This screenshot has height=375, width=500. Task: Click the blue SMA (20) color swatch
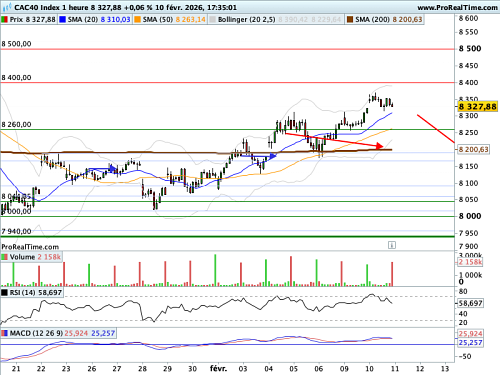coord(62,20)
